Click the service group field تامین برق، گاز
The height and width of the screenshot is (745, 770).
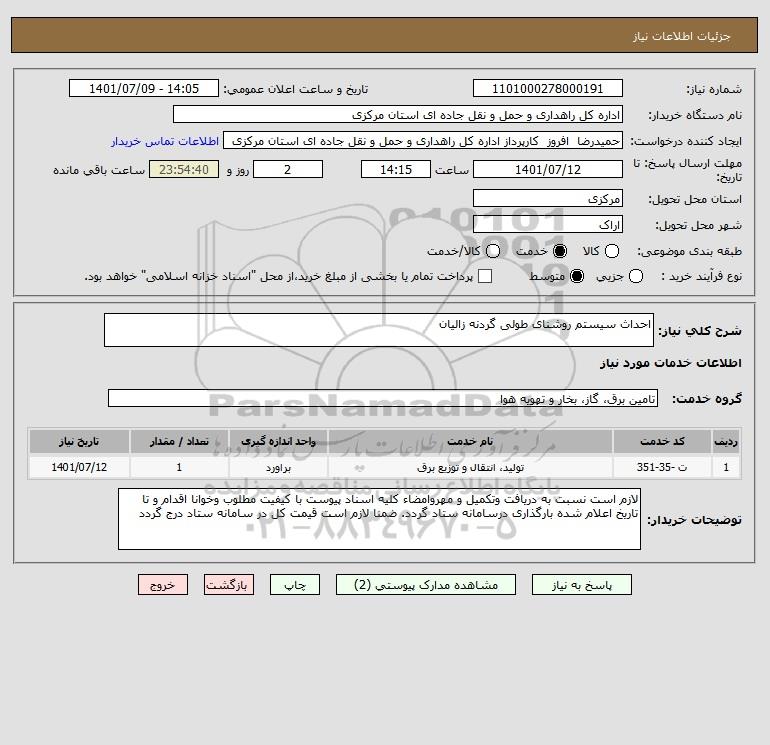(x=383, y=398)
